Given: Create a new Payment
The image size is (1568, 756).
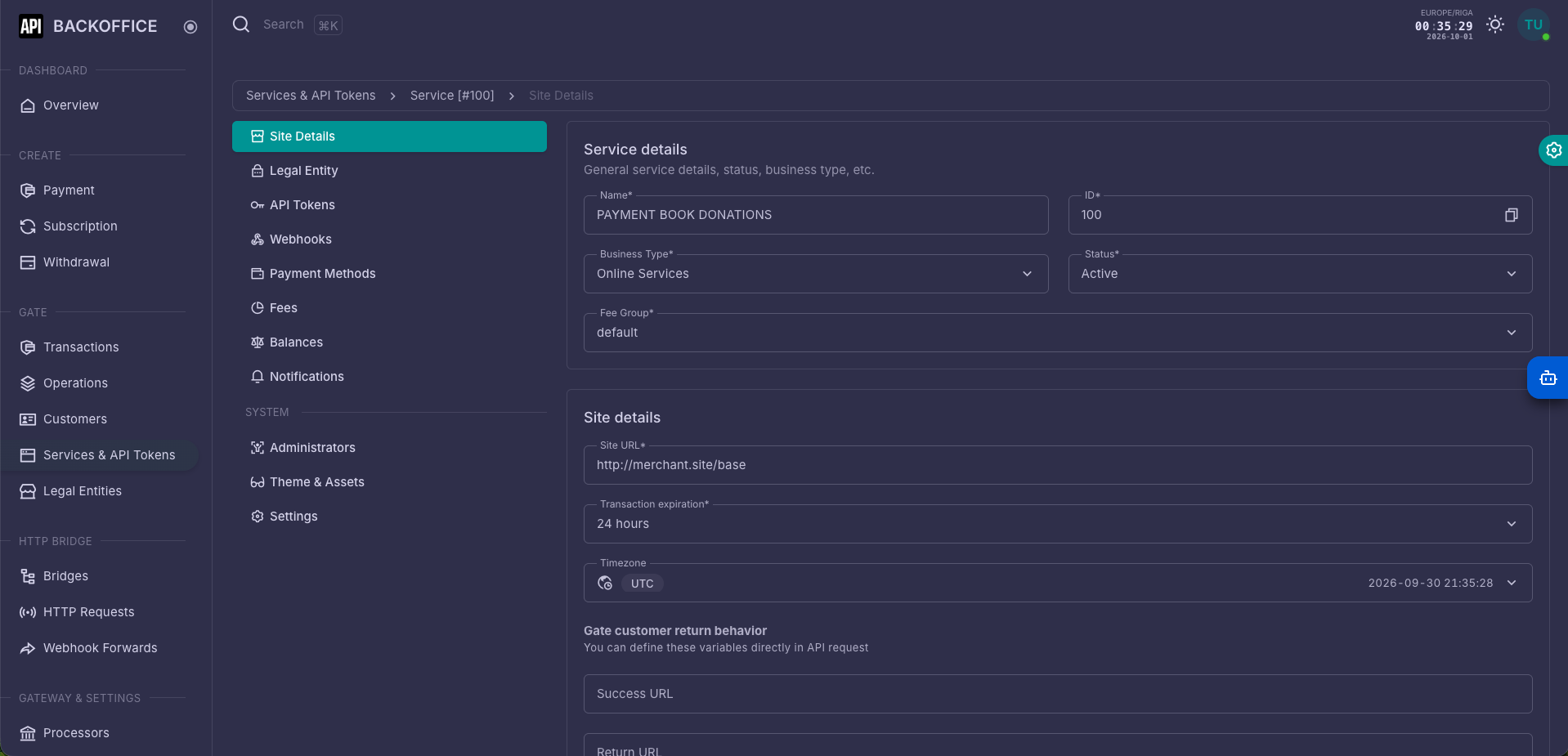Looking at the screenshot, I should point(98,190).
